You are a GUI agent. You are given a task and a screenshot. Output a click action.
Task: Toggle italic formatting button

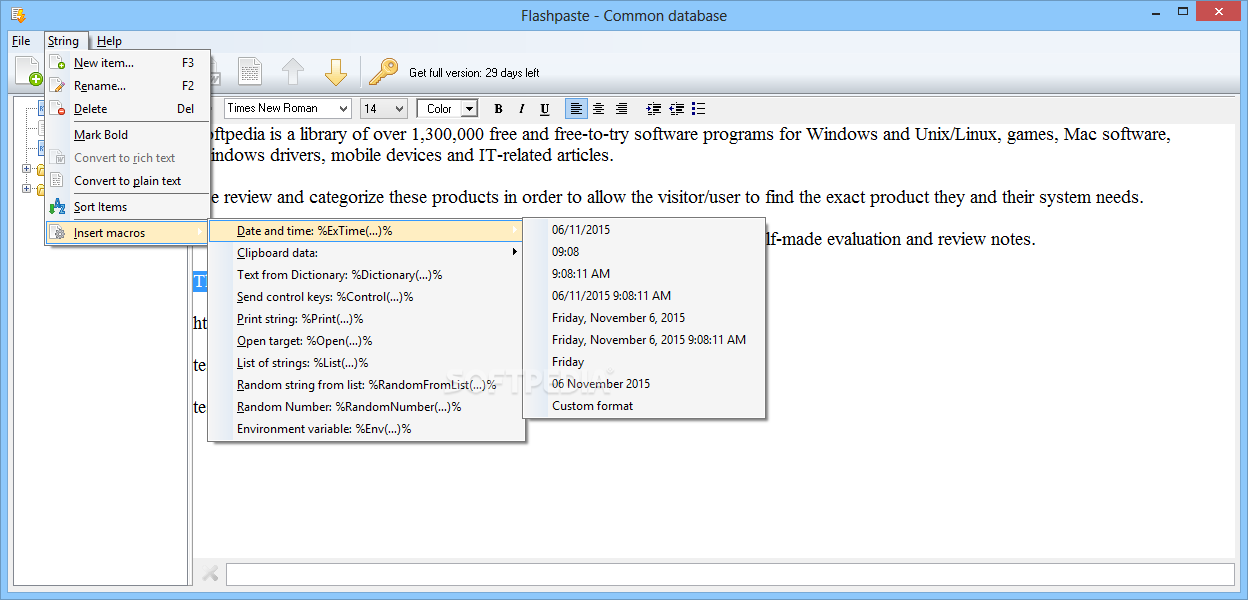(x=521, y=109)
